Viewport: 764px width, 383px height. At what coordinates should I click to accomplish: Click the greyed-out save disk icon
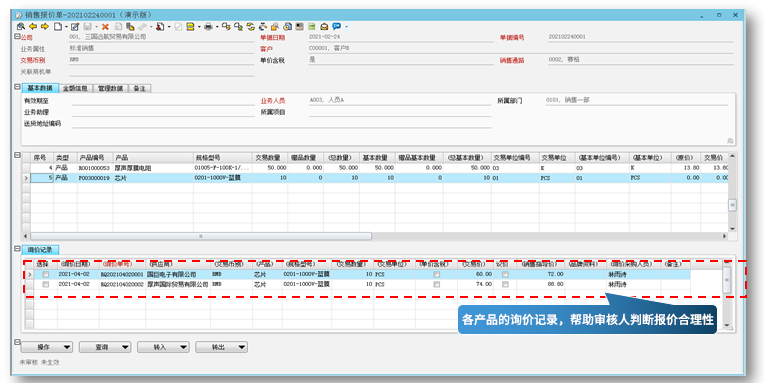coord(87,27)
